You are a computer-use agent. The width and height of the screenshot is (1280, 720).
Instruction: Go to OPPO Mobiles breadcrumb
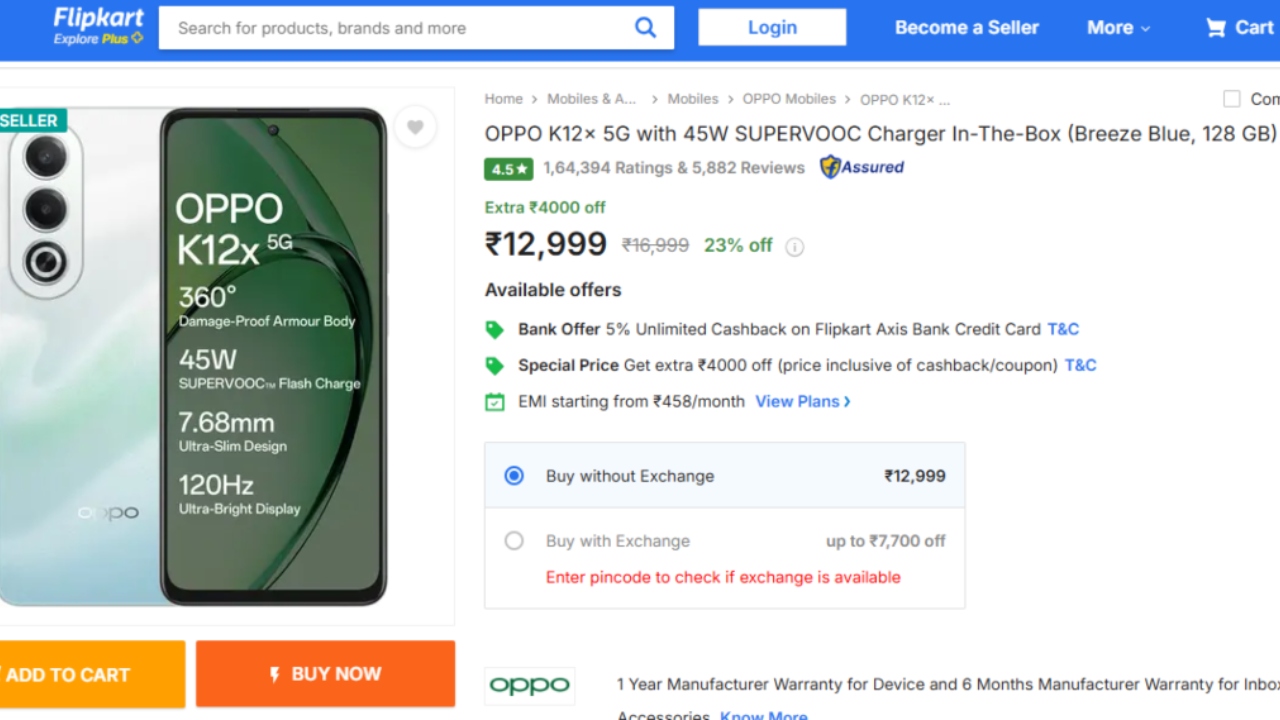(789, 99)
